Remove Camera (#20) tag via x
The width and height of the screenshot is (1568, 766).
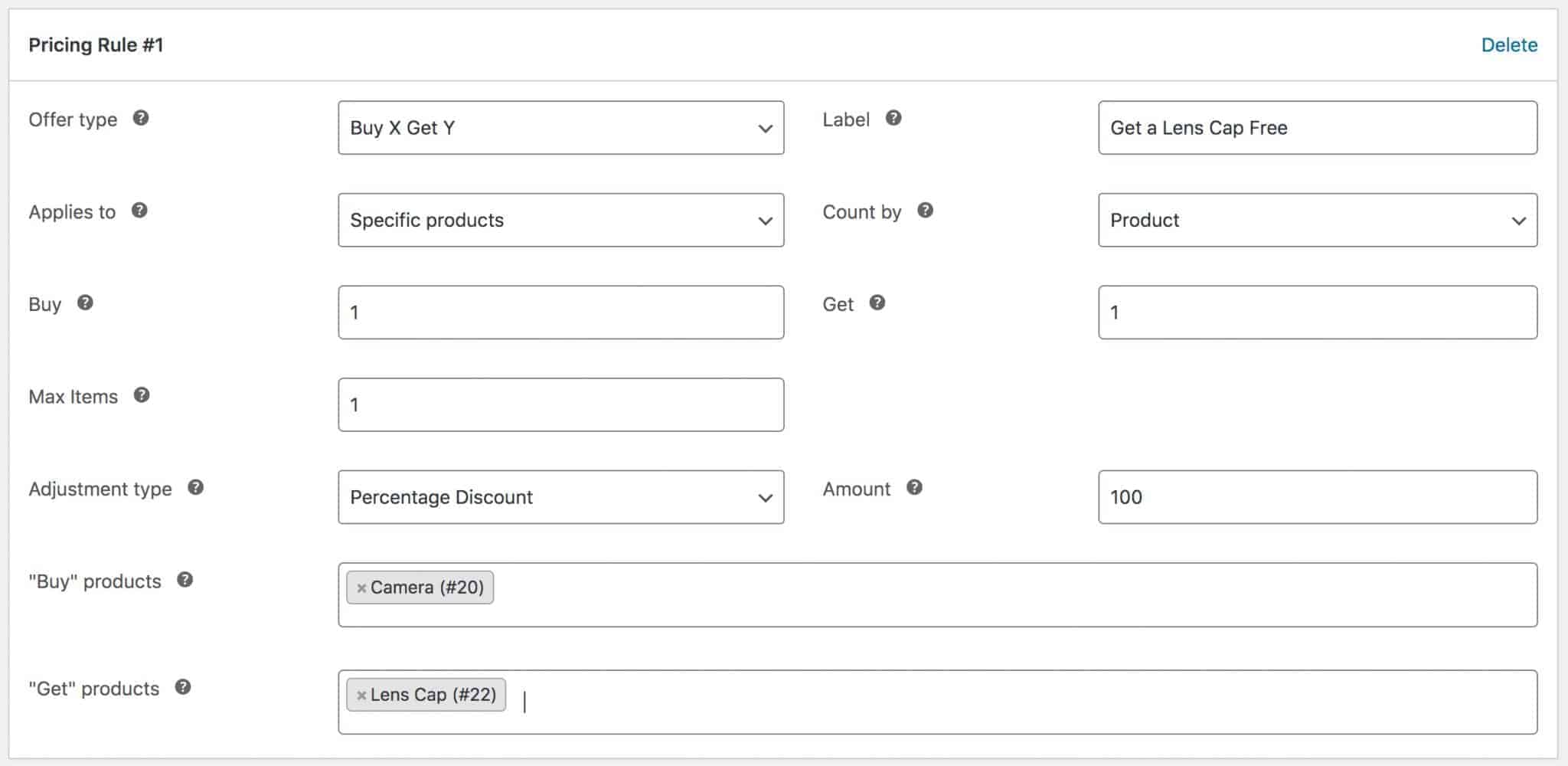(x=361, y=588)
